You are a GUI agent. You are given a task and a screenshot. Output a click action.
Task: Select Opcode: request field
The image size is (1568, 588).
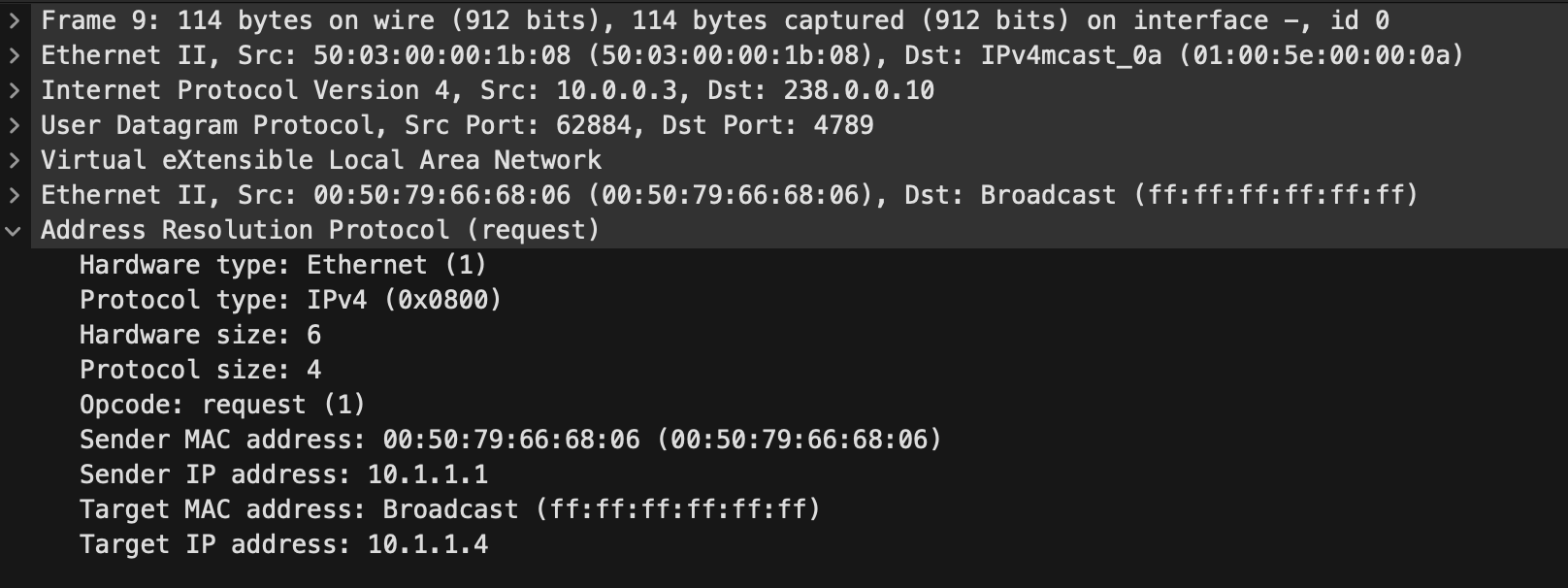222,405
